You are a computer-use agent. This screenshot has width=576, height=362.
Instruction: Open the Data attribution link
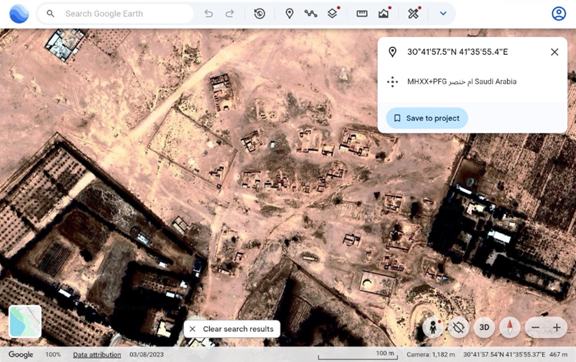pos(97,355)
